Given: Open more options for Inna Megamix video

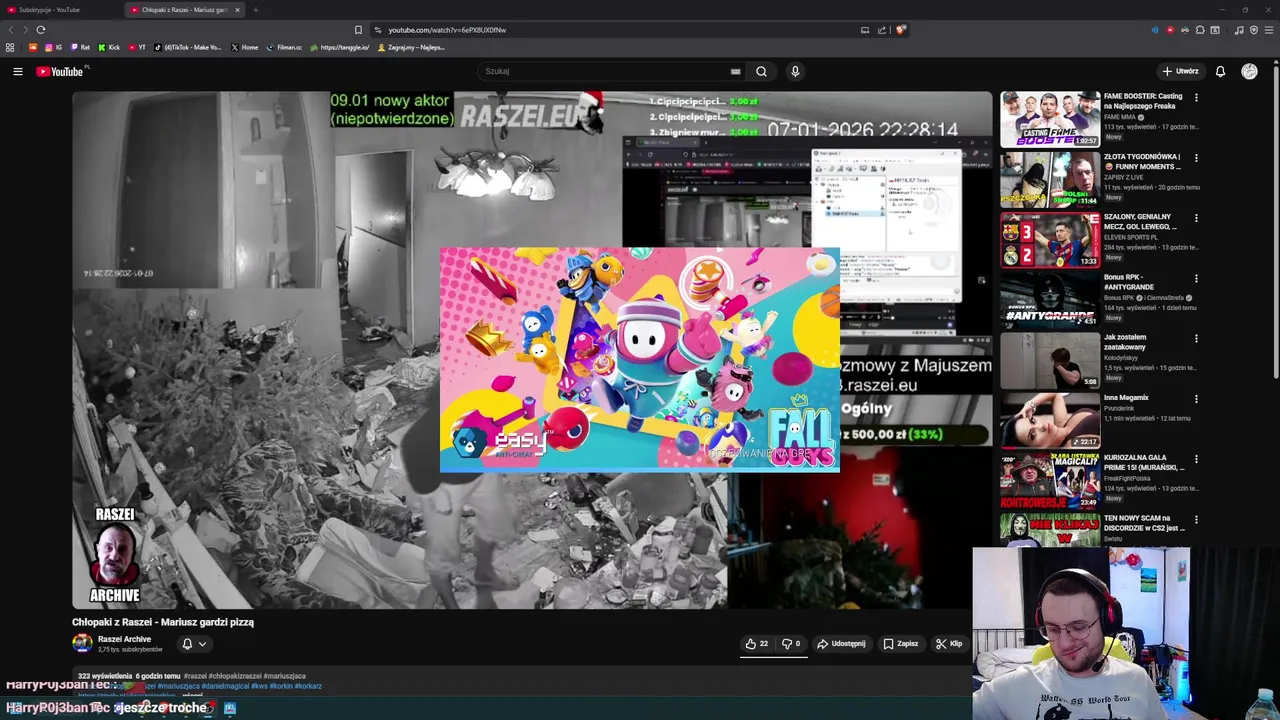Looking at the screenshot, I should point(1196,399).
